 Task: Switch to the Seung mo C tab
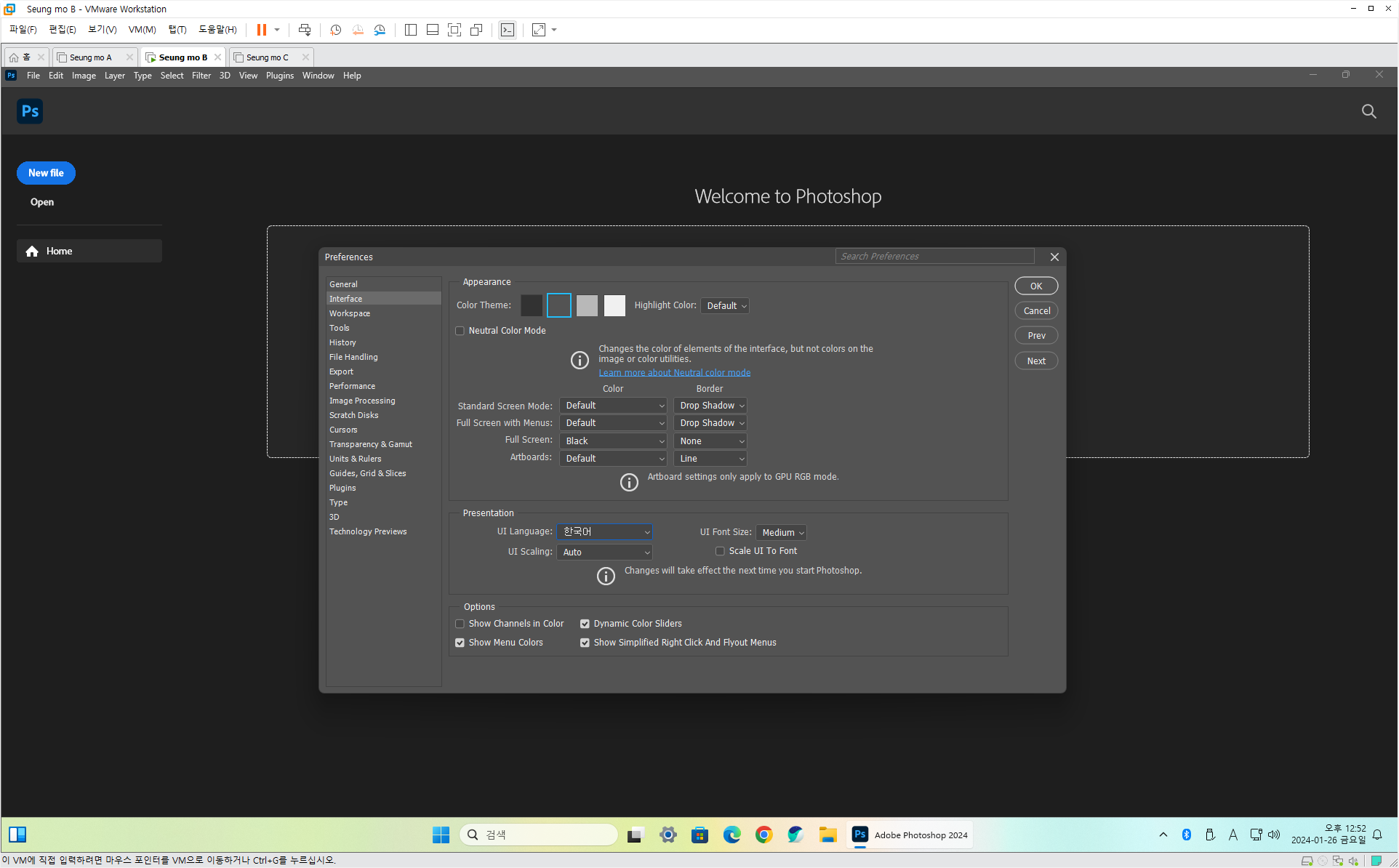pyautogui.click(x=267, y=57)
